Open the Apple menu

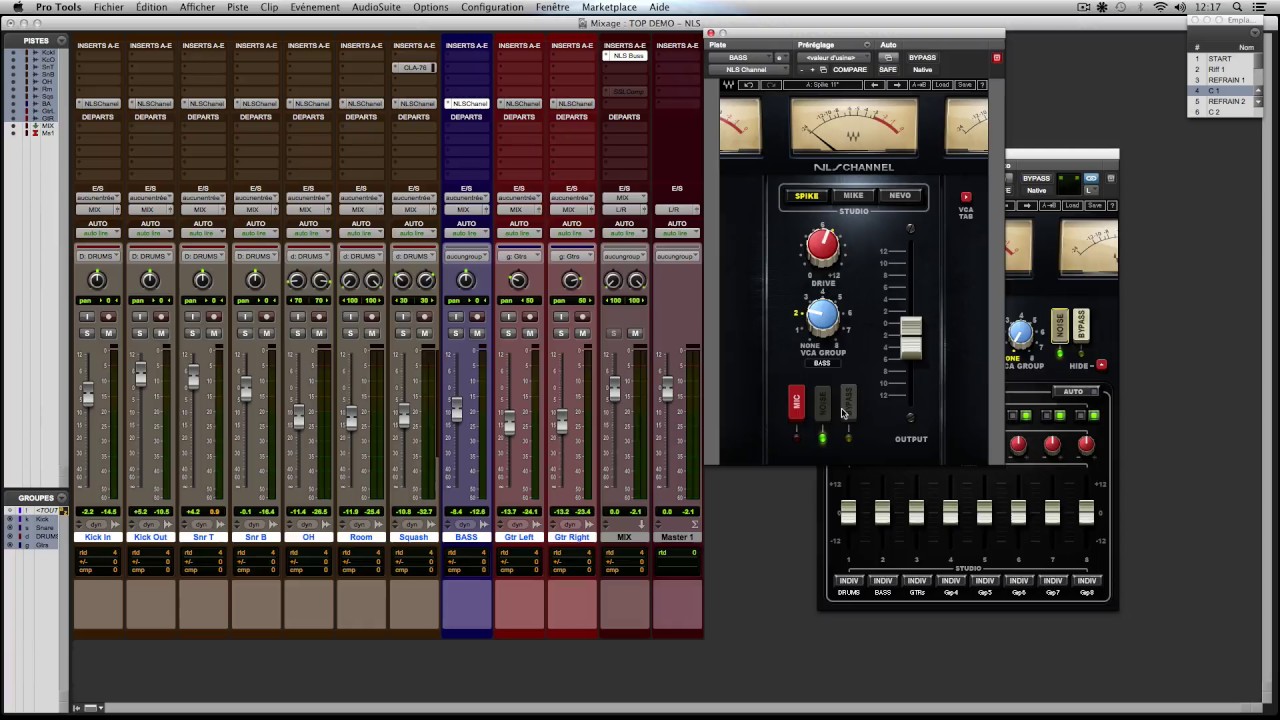(x=17, y=7)
